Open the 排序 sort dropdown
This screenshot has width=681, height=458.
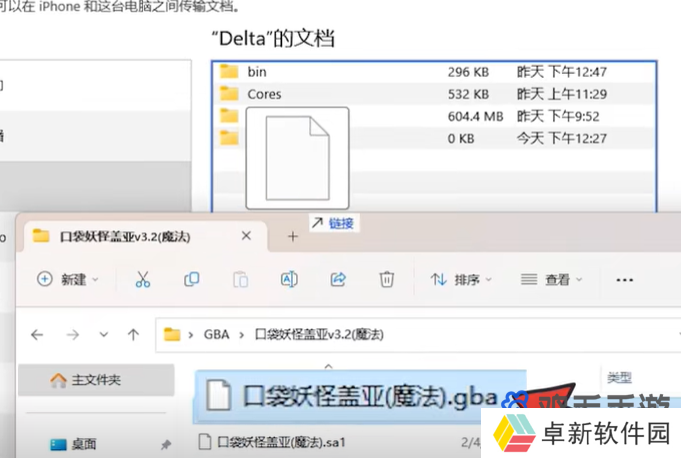[x=461, y=280]
